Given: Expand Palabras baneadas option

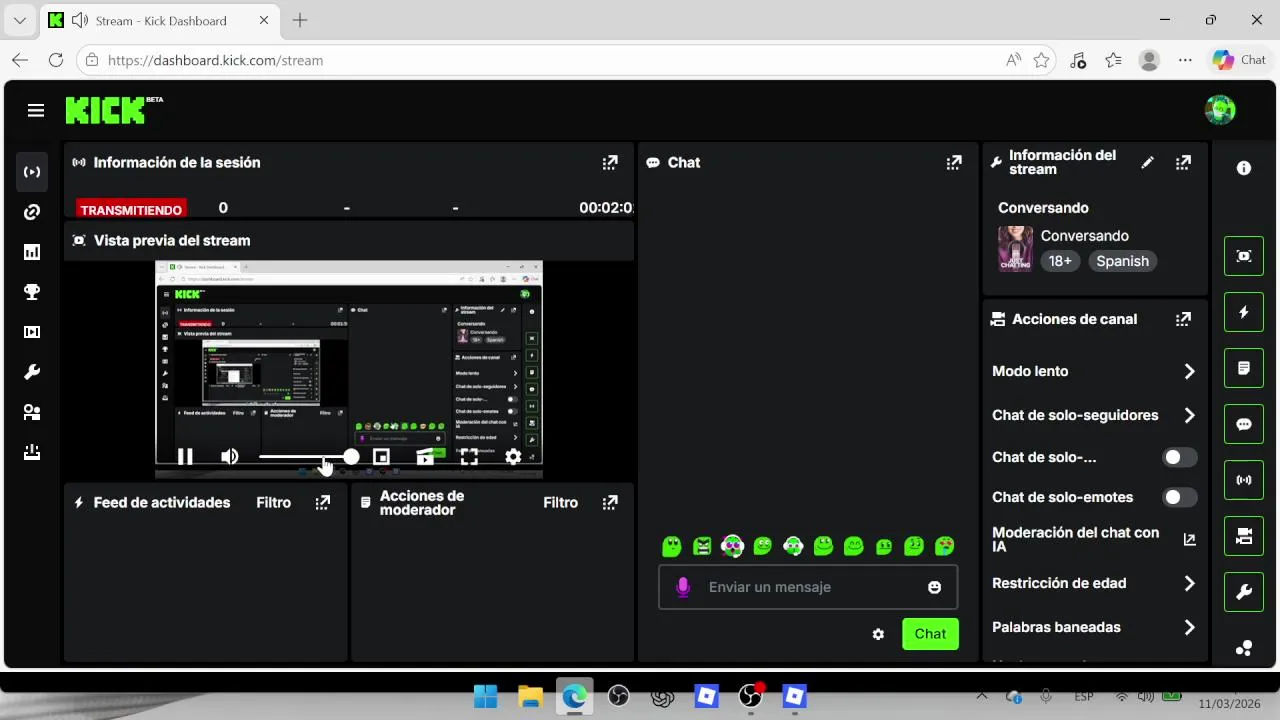Looking at the screenshot, I should tap(1094, 627).
